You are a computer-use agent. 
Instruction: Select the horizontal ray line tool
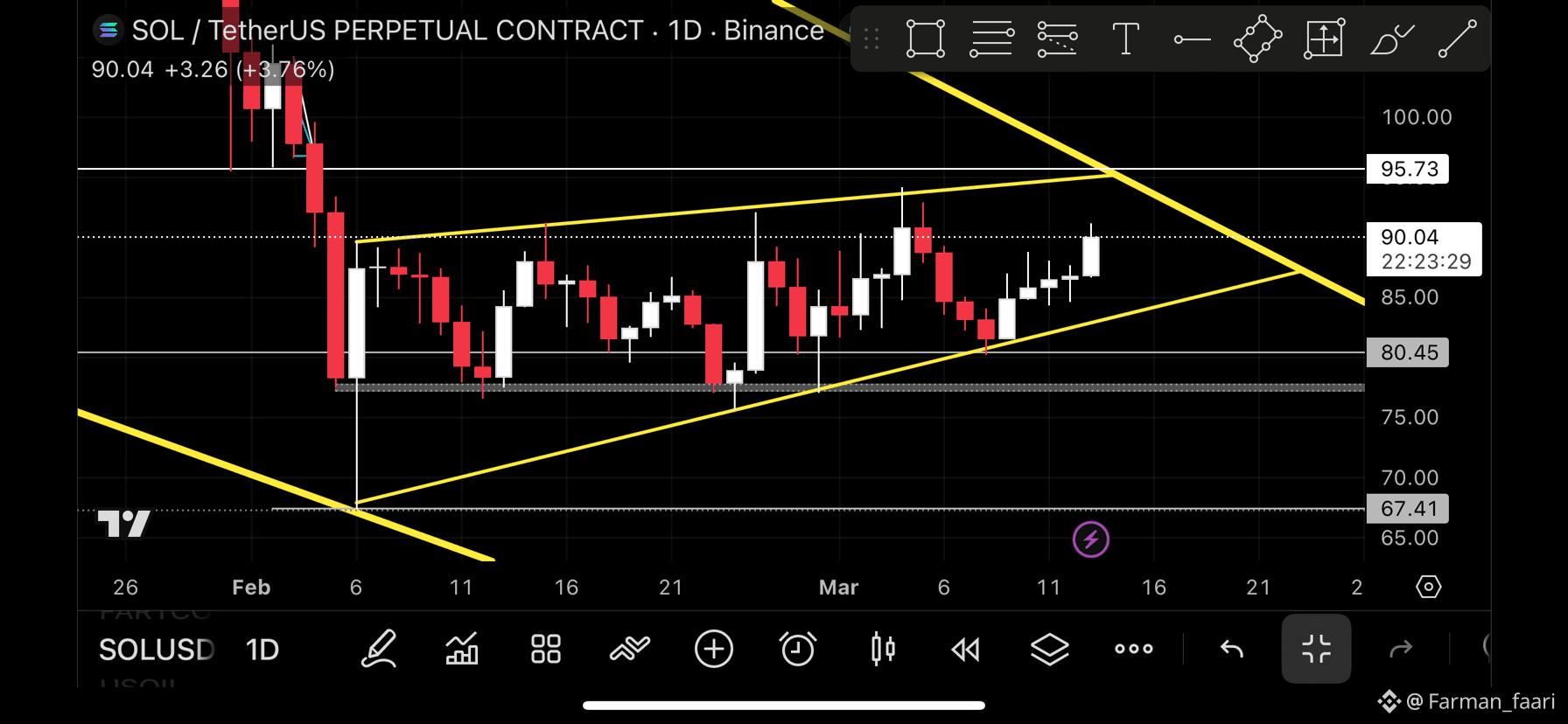coord(1192,39)
